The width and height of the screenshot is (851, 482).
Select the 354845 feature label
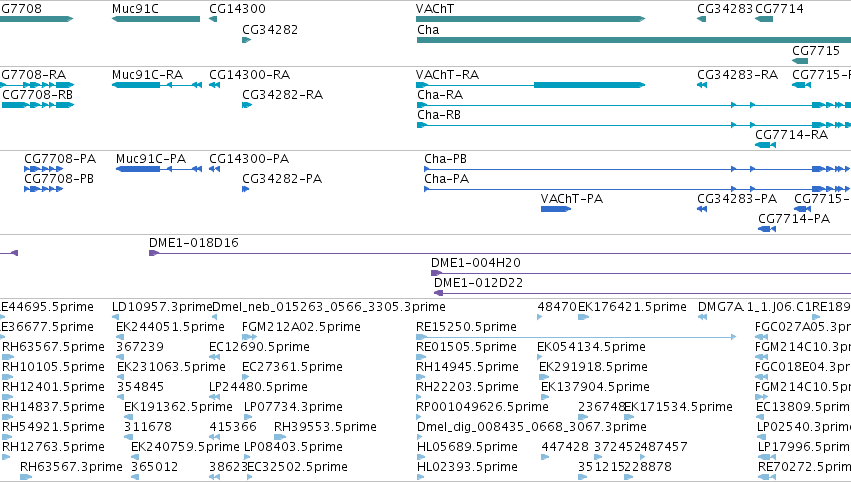tap(141, 386)
